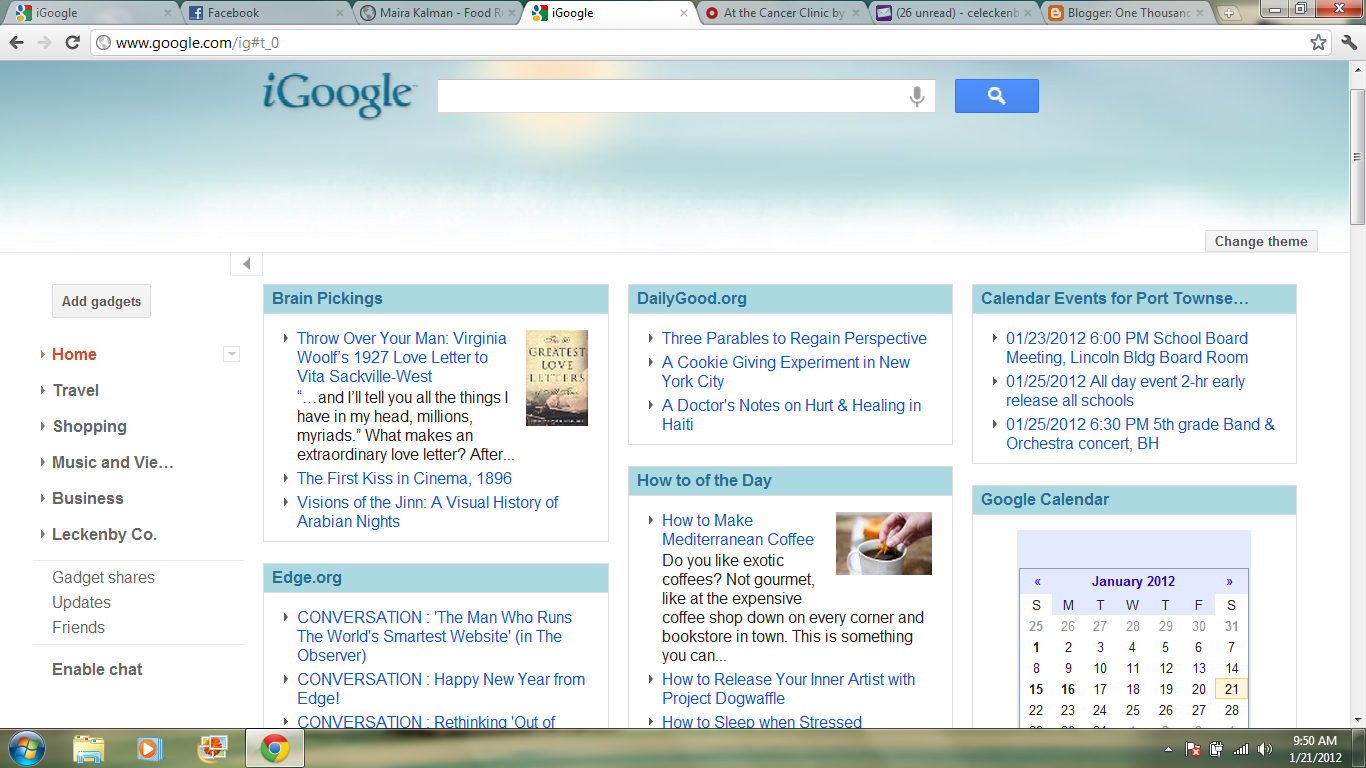Open DailyGood.org gadget title
This screenshot has height=768, width=1366.
pos(692,298)
